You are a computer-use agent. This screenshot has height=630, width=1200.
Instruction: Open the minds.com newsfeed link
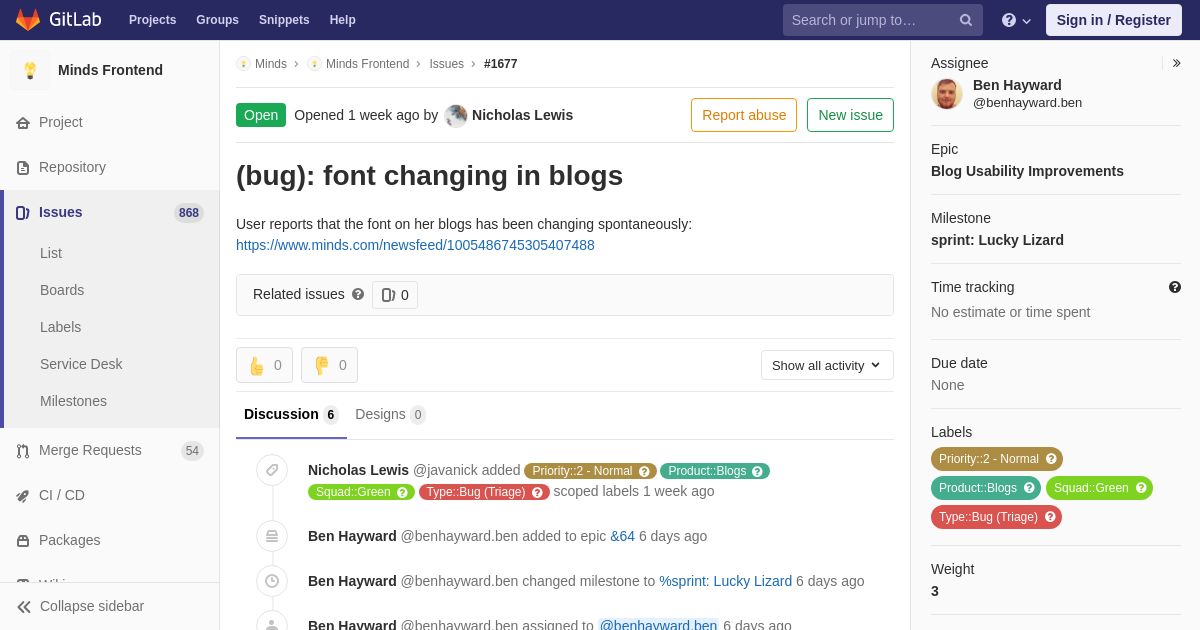click(x=415, y=245)
